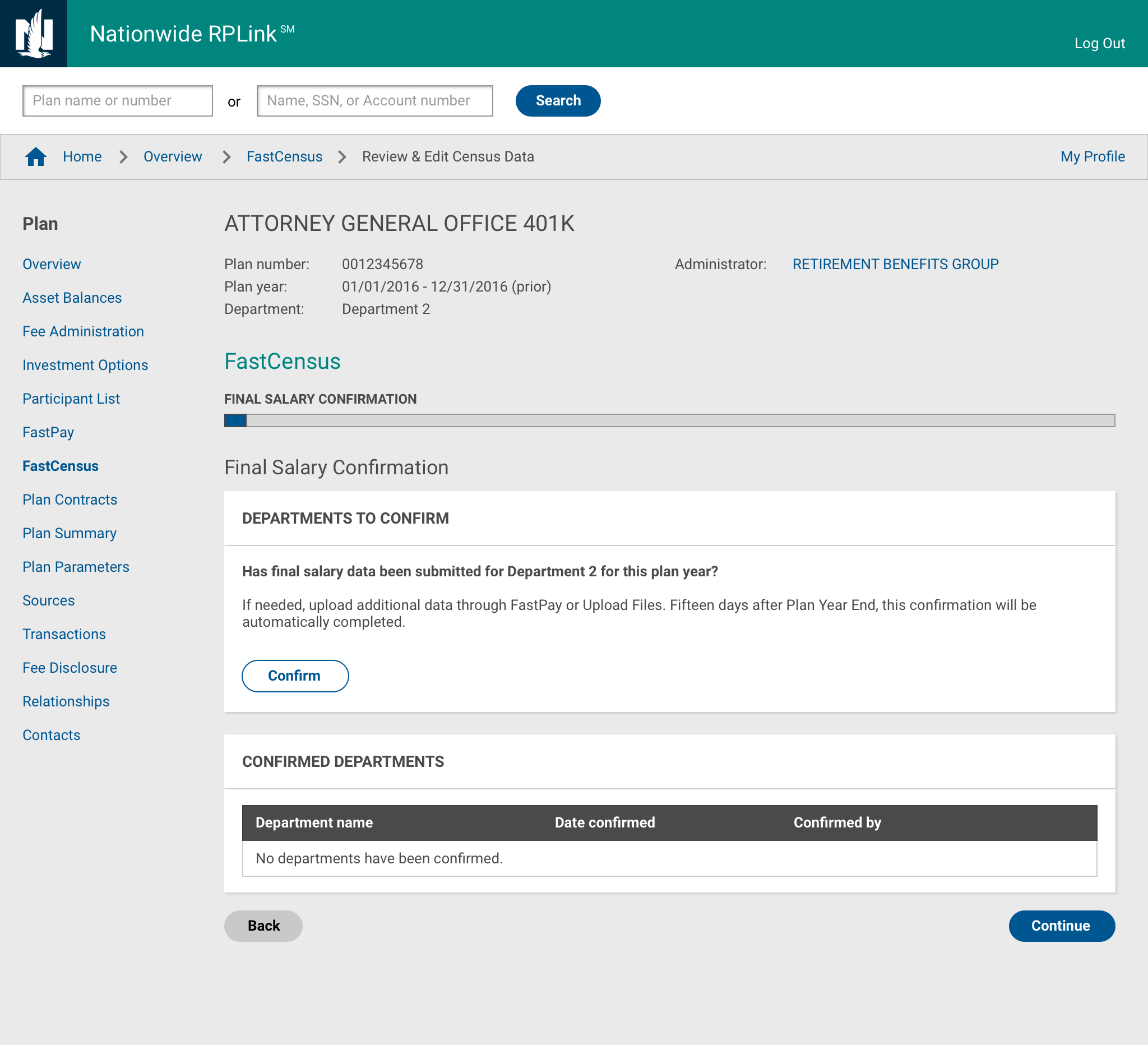Open the FastPay section from the sidebar
Screen dimensions: 1148x1045
48,432
